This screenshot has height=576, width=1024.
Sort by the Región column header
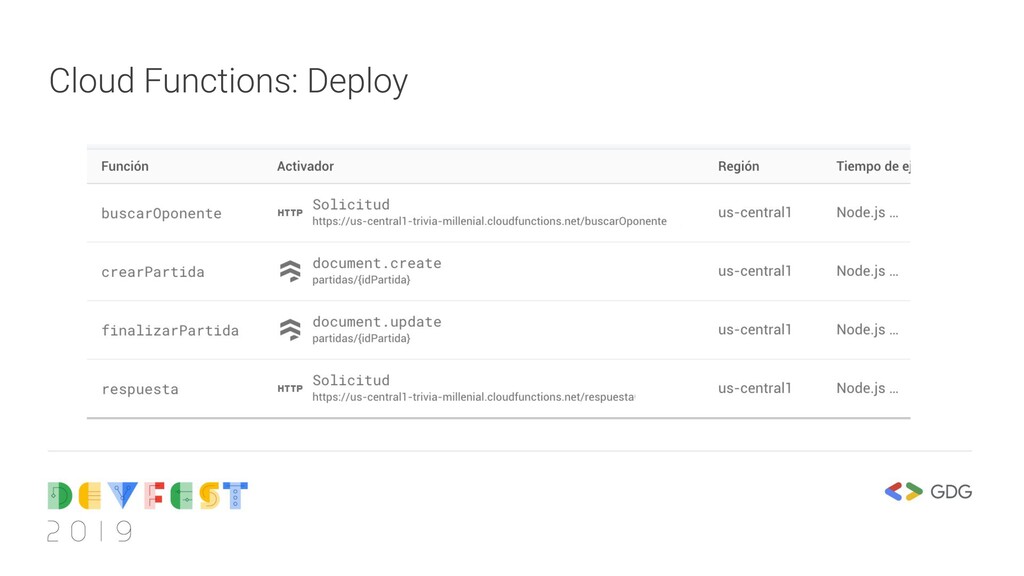[738, 166]
